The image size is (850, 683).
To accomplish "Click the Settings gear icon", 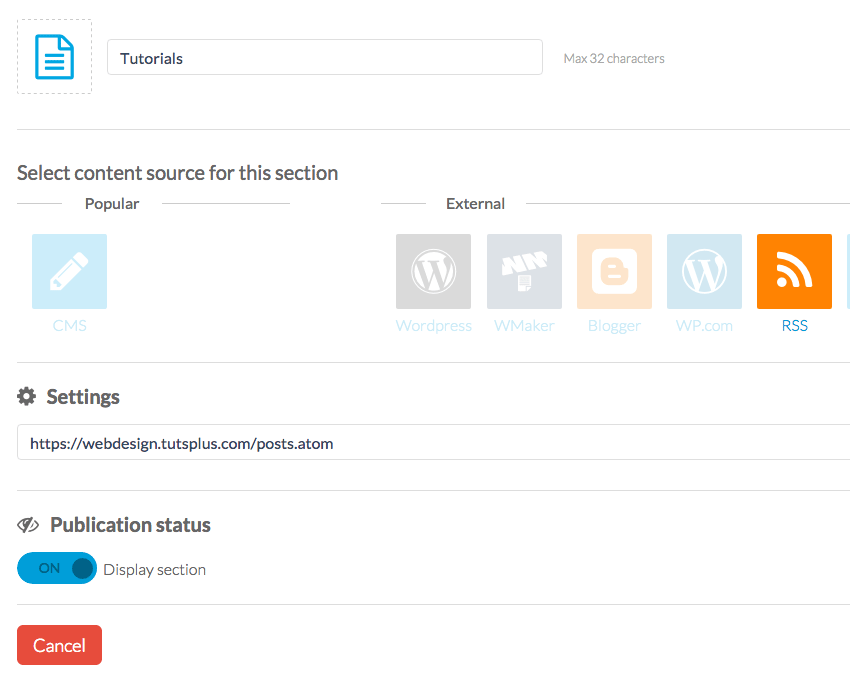I will point(27,397).
